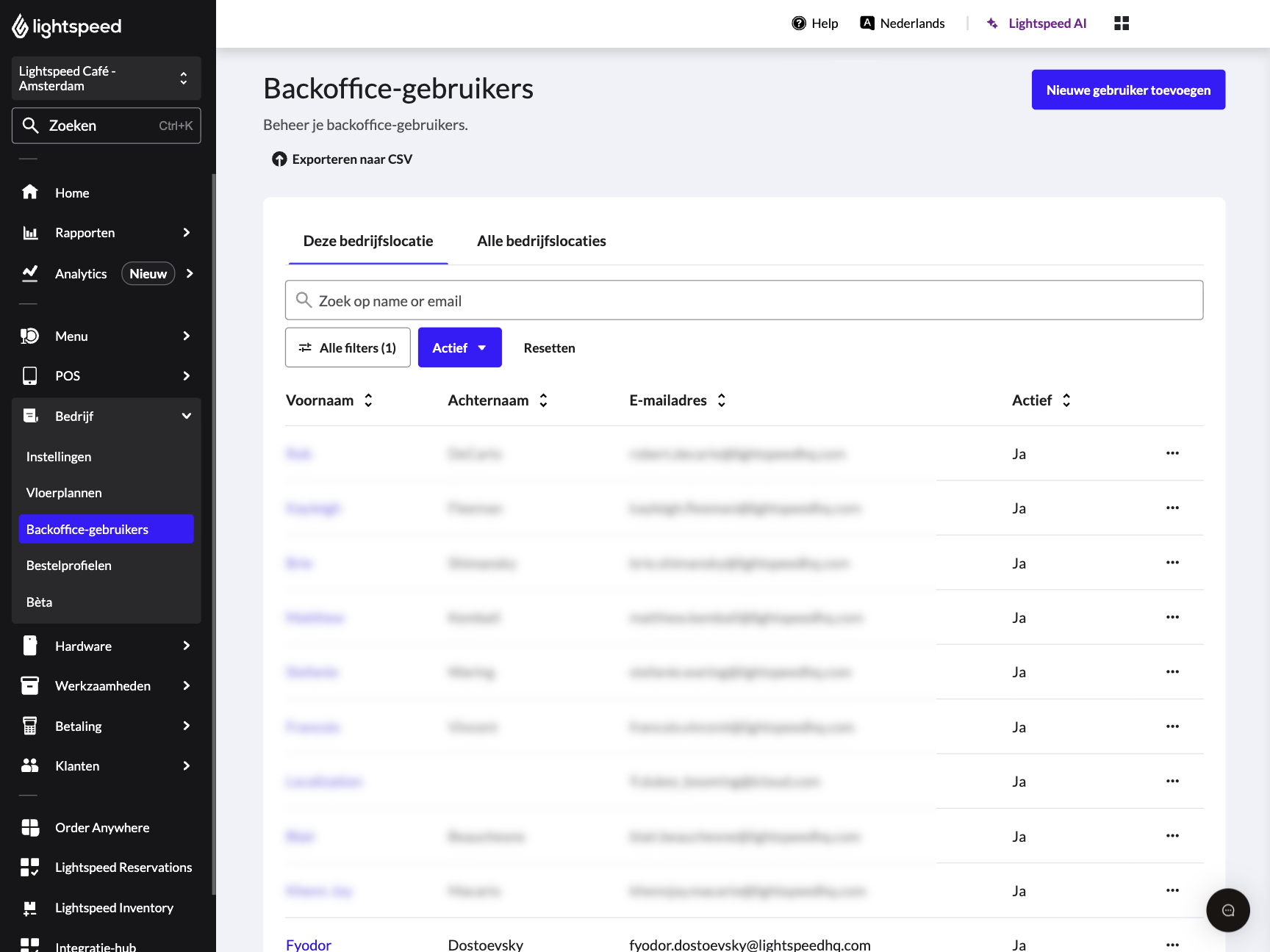The width and height of the screenshot is (1270, 952).
Task: Click the Exporteren naar CSV upload icon
Action: tap(279, 159)
